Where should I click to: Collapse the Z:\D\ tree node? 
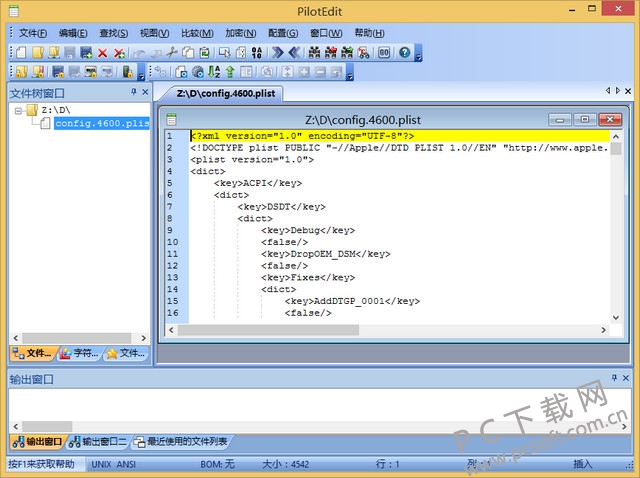(x=18, y=111)
